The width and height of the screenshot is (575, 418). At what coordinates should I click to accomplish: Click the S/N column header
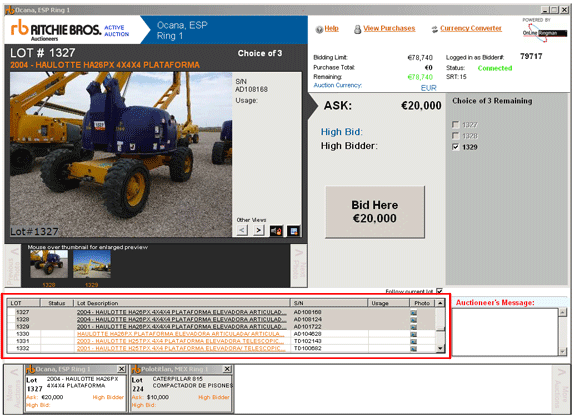329,303
